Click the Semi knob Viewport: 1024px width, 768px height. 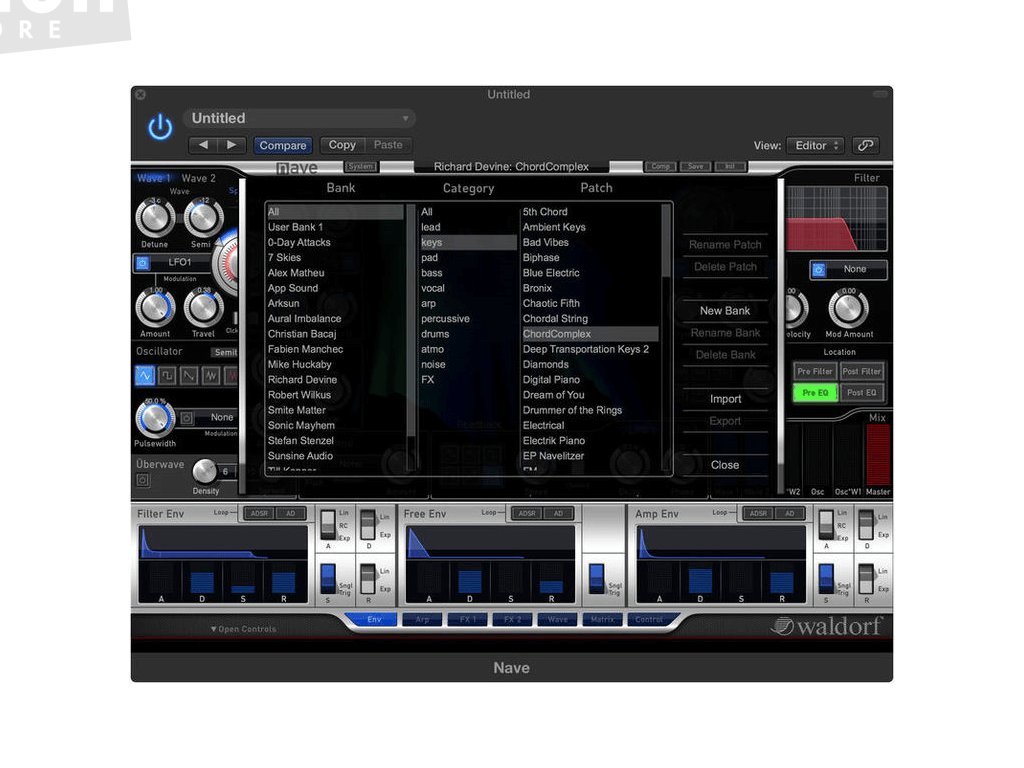pos(204,218)
